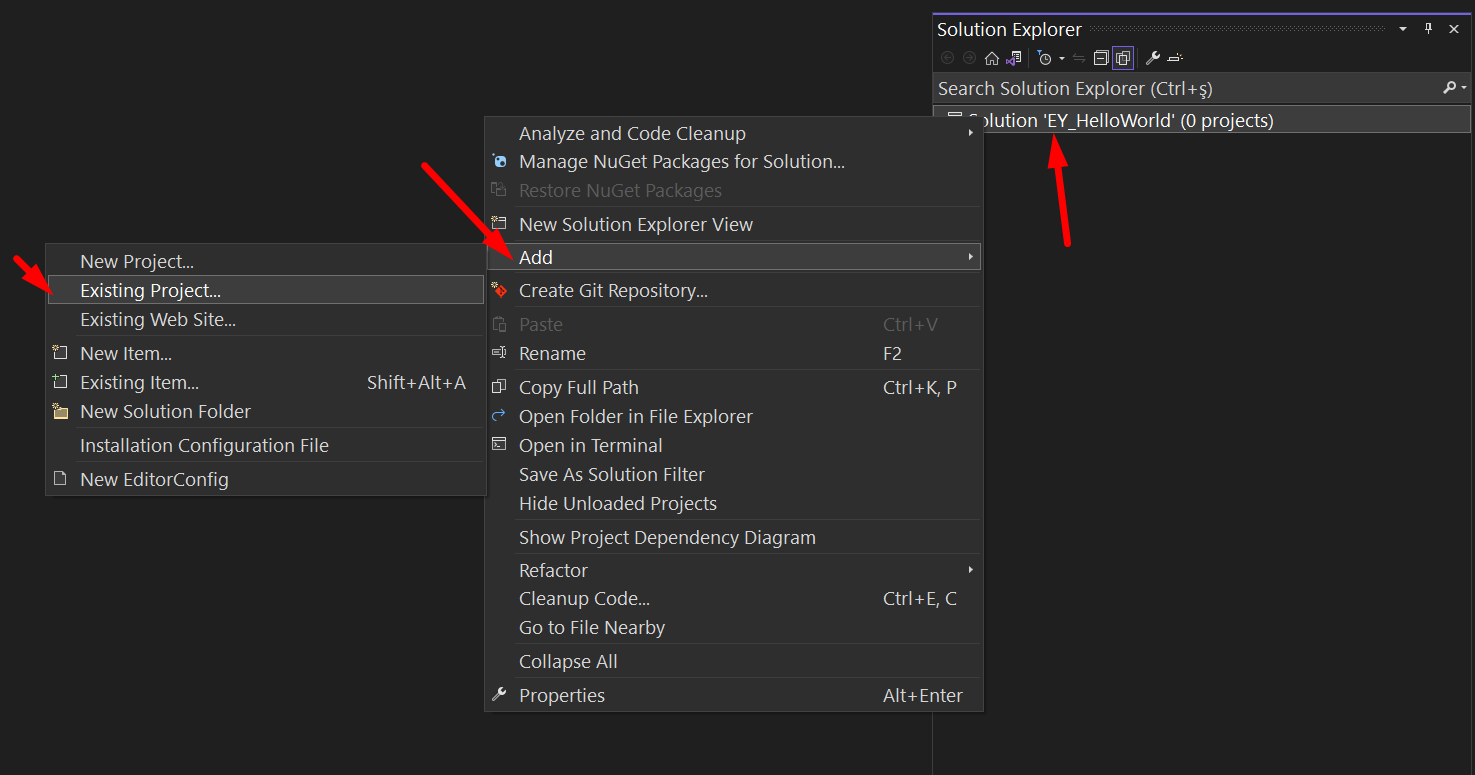Click the wrench Properties icon in the toolbar
The image size is (1475, 775).
pyautogui.click(x=1153, y=58)
